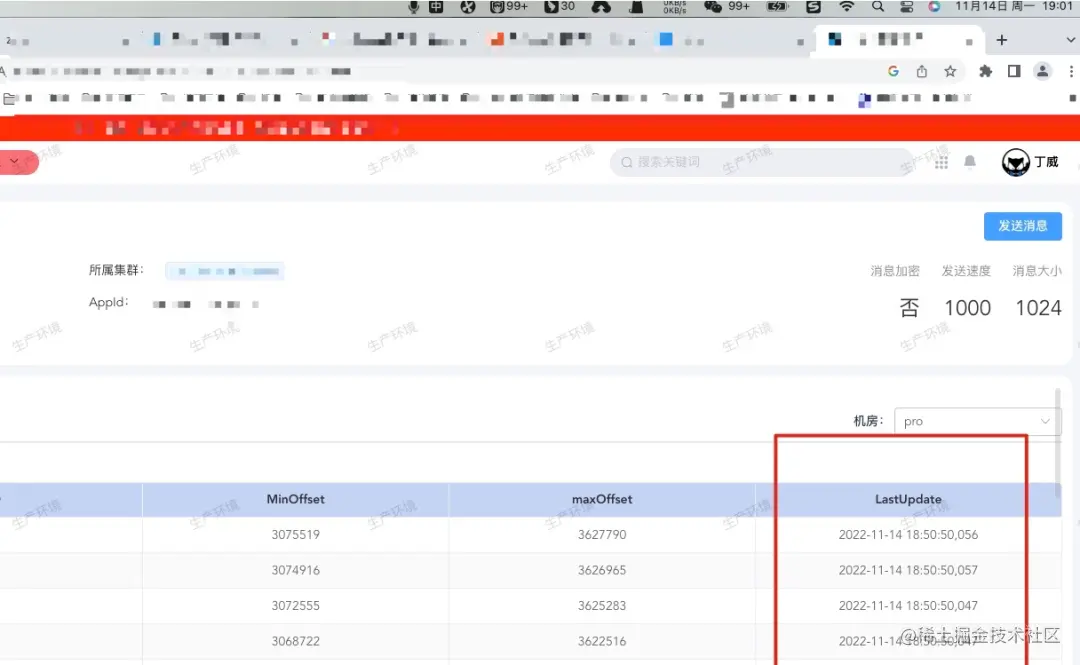Select MinOffset value 3074916
The image size is (1080, 665).
pyautogui.click(x=295, y=571)
